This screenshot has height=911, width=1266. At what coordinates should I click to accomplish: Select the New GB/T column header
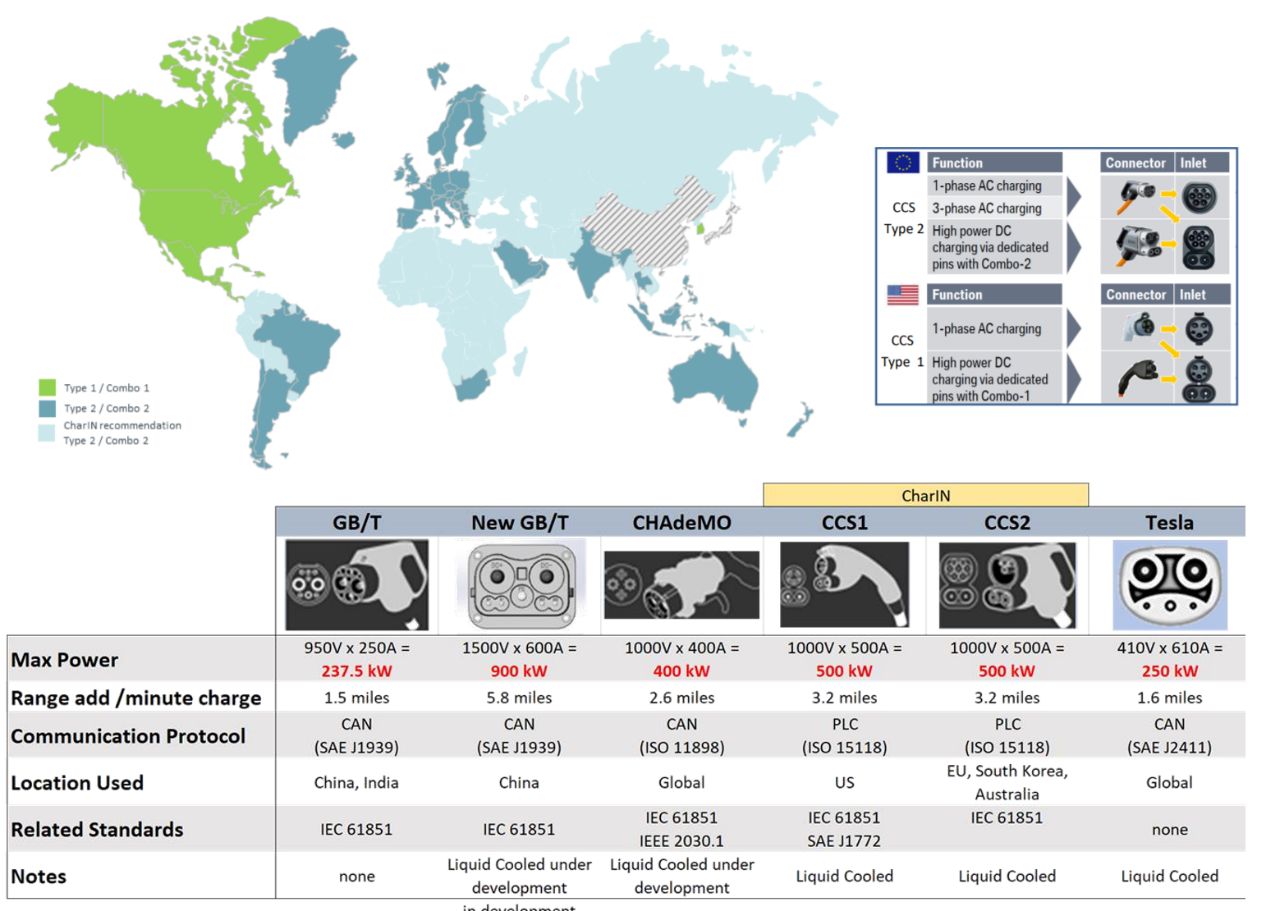click(519, 522)
